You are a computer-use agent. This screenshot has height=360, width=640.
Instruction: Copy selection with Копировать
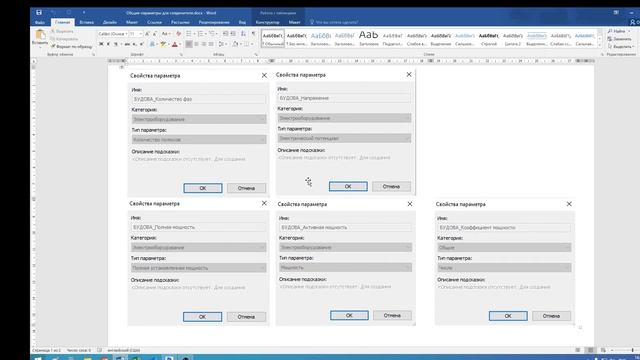click(64, 39)
